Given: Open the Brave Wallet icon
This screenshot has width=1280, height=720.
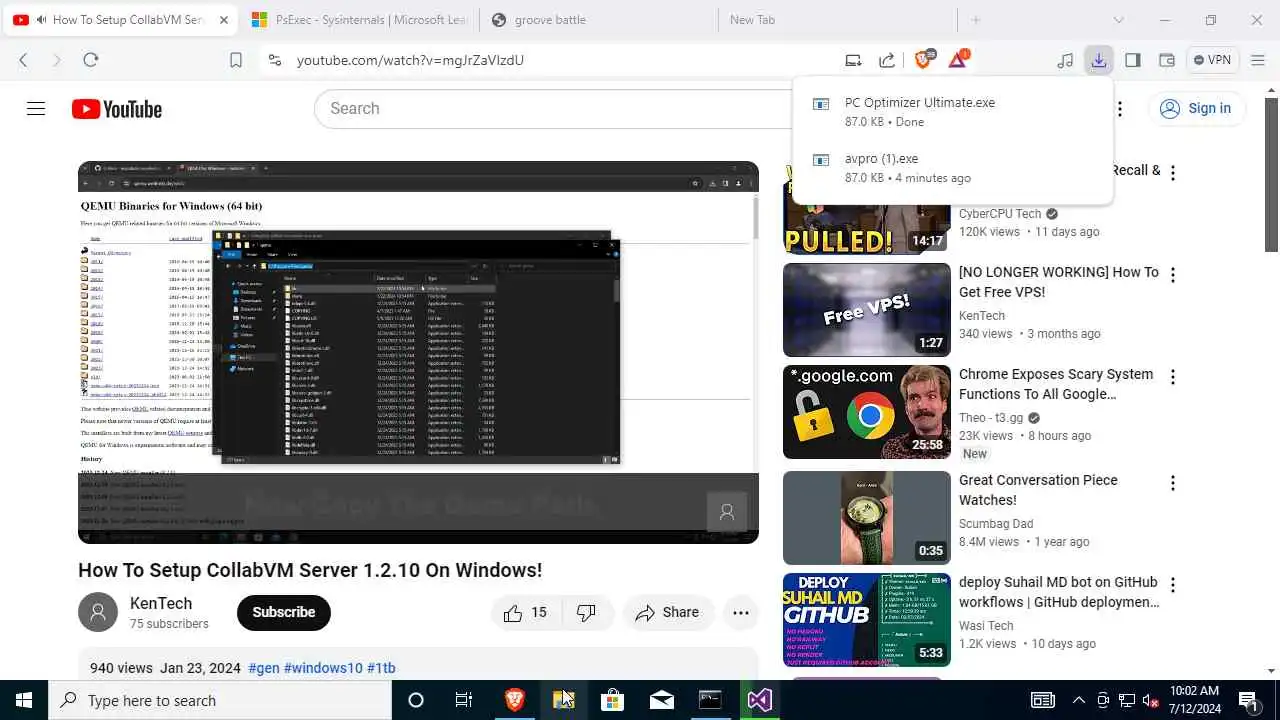Looking at the screenshot, I should coord(1167,60).
